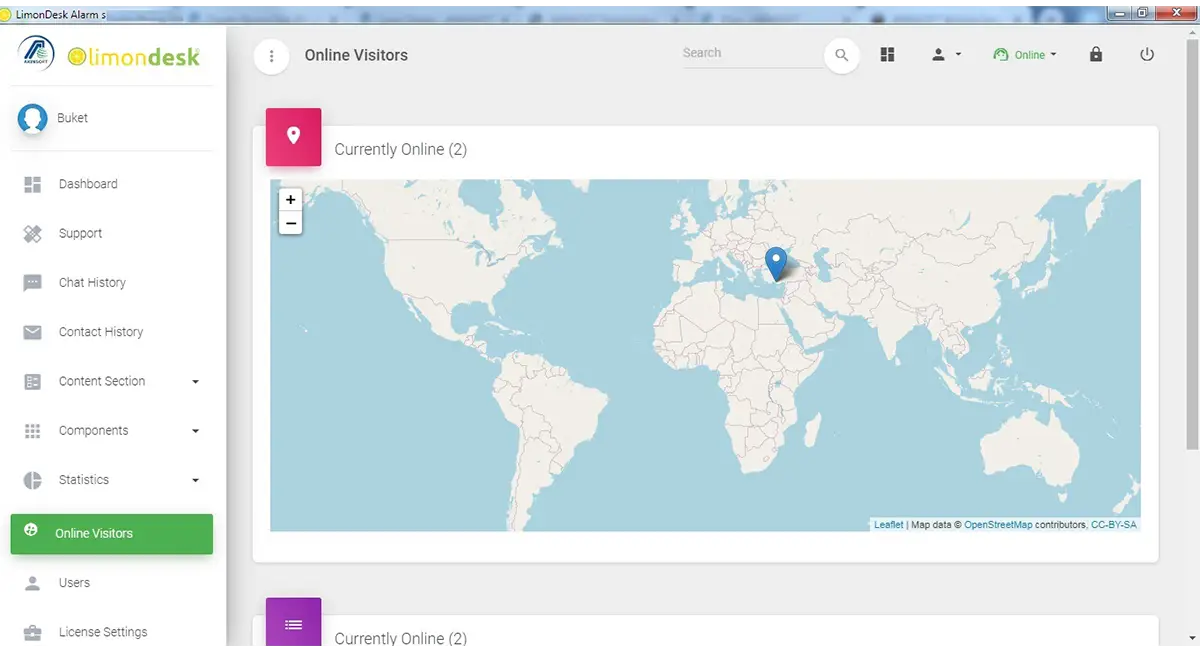The image size is (1200, 653).
Task: Click the power logout icon
Action: coord(1147,55)
